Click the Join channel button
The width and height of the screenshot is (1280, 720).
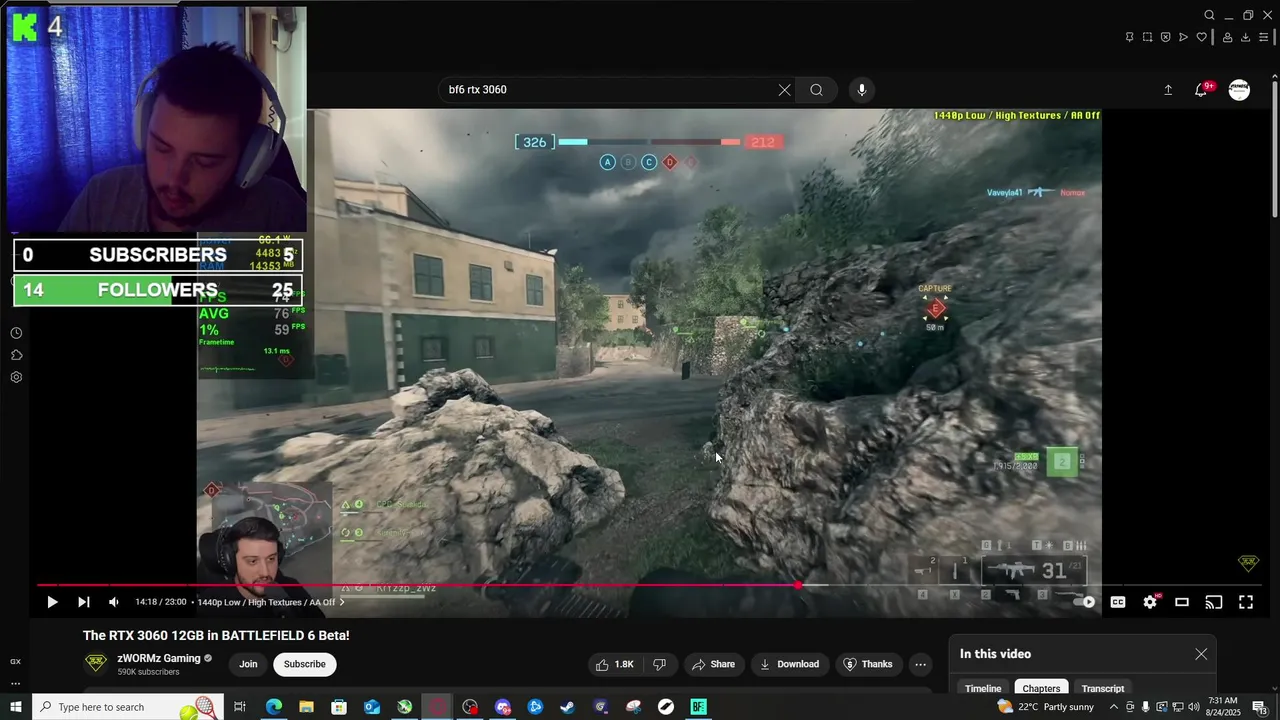click(248, 664)
